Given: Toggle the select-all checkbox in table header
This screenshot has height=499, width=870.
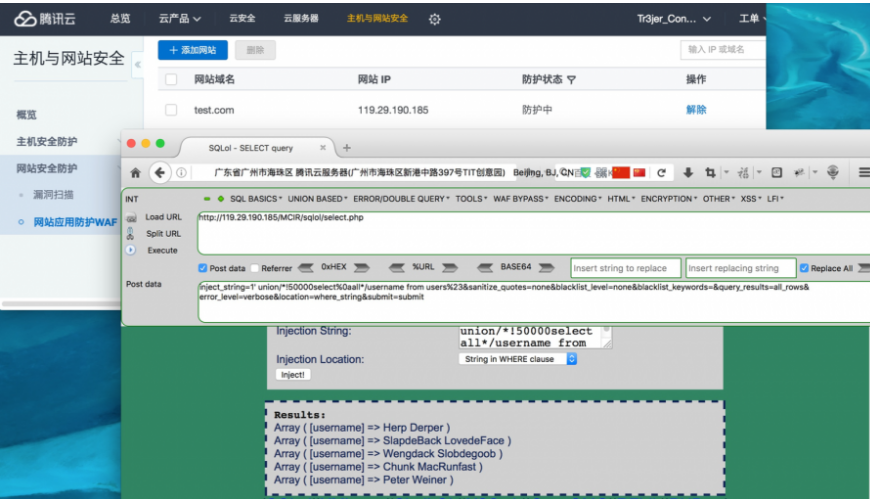Looking at the screenshot, I should pyautogui.click(x=171, y=79).
